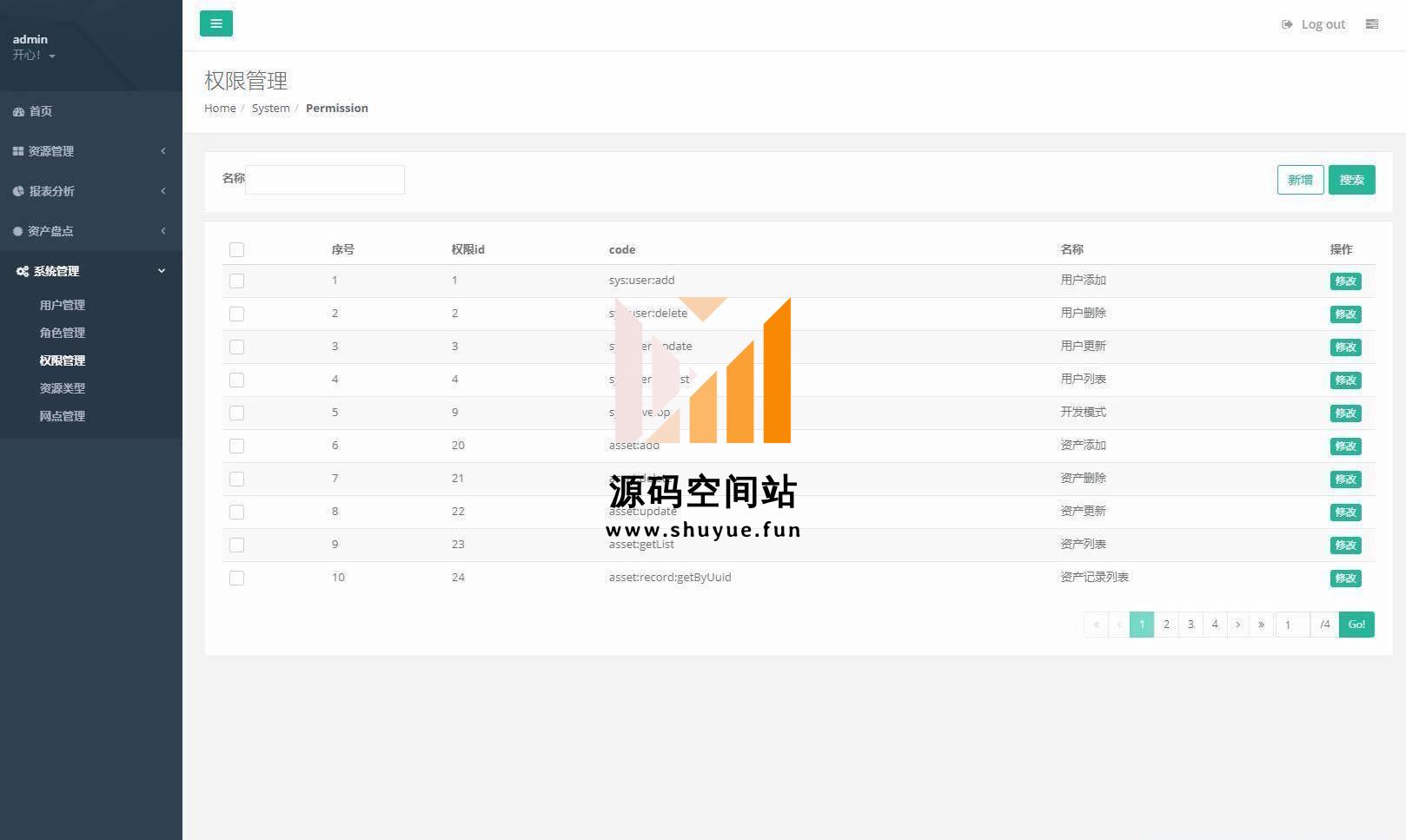
Task: Open the 用户管理 submenu item
Action: click(x=62, y=305)
